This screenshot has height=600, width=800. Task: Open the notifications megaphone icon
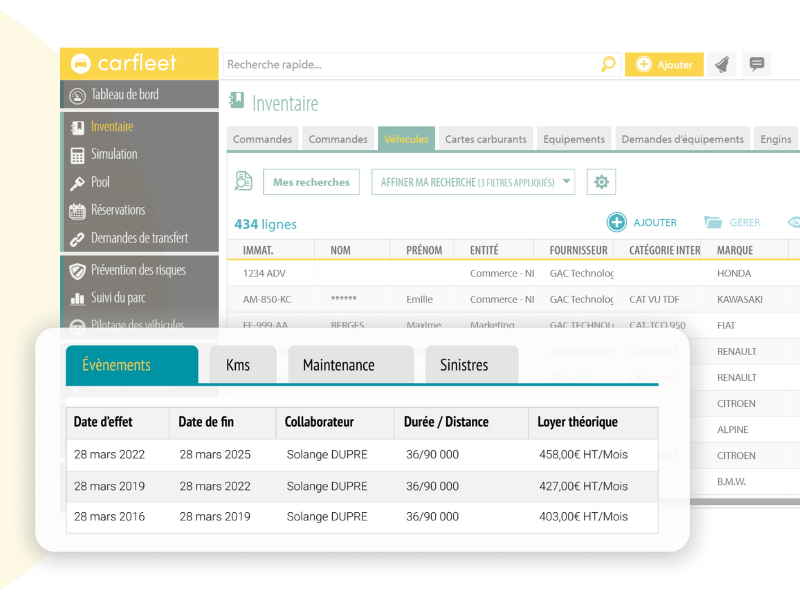pos(722,65)
